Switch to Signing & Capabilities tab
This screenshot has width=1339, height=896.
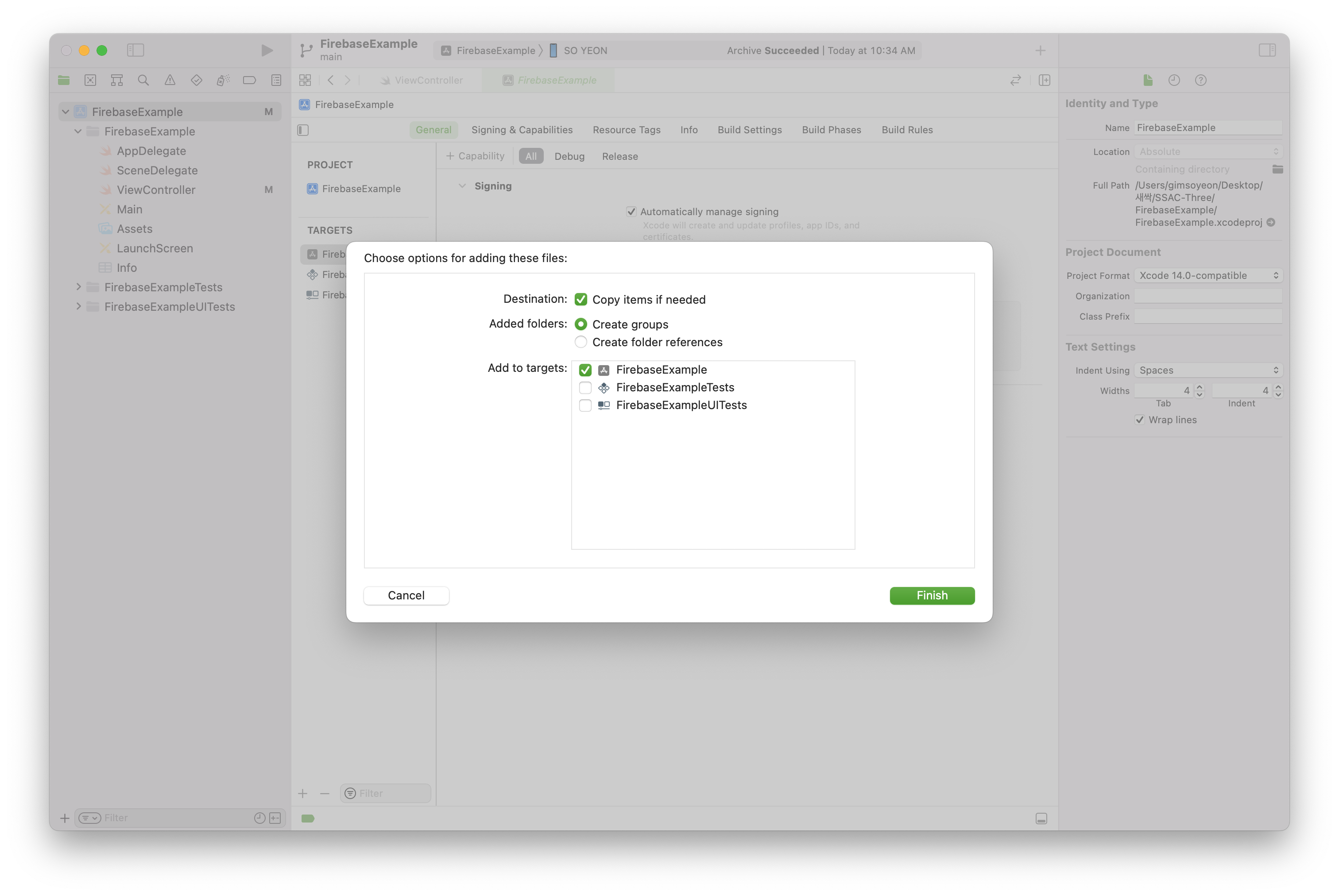pyautogui.click(x=521, y=130)
